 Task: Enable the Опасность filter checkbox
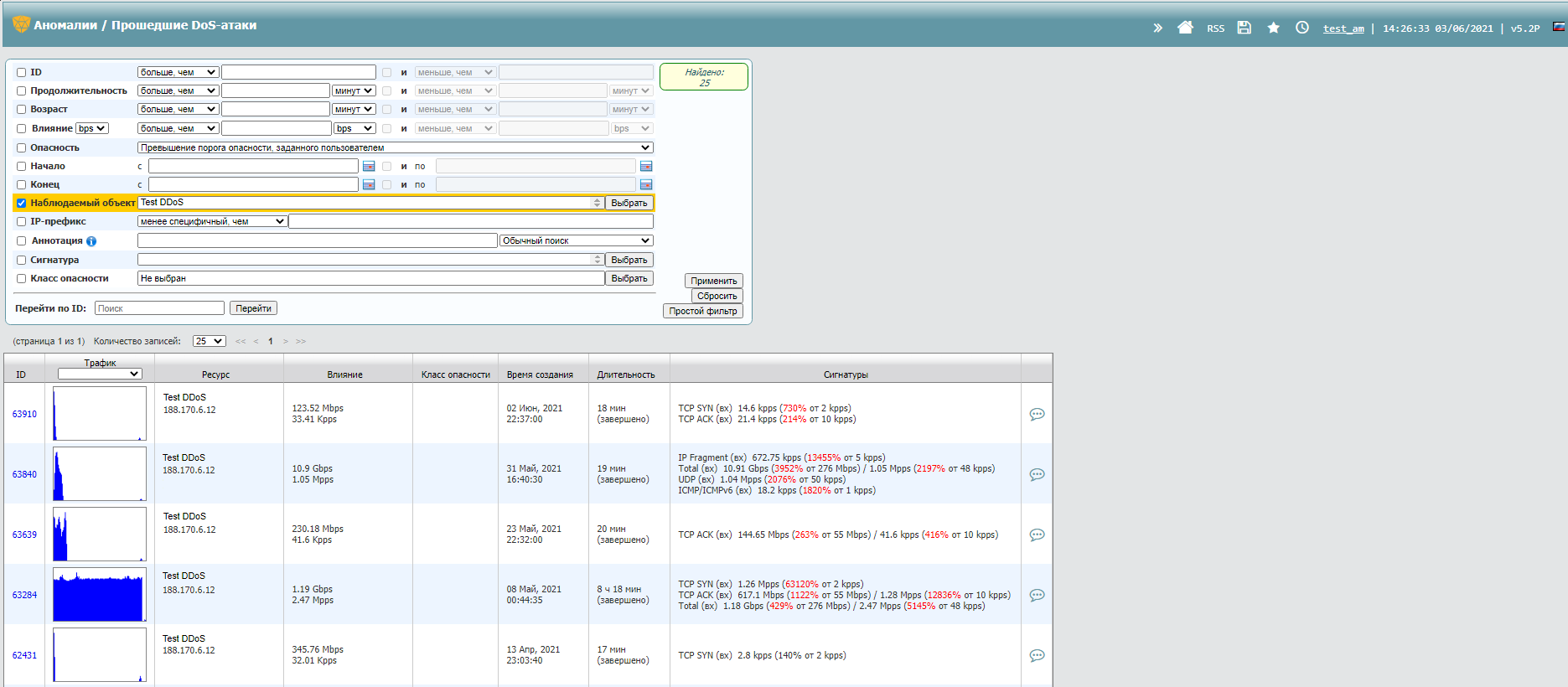(x=22, y=148)
